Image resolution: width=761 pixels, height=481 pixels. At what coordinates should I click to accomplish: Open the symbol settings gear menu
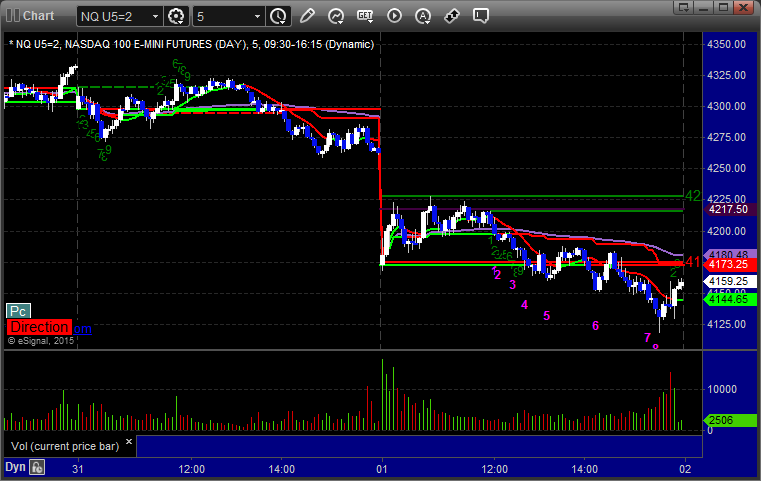(x=176, y=16)
